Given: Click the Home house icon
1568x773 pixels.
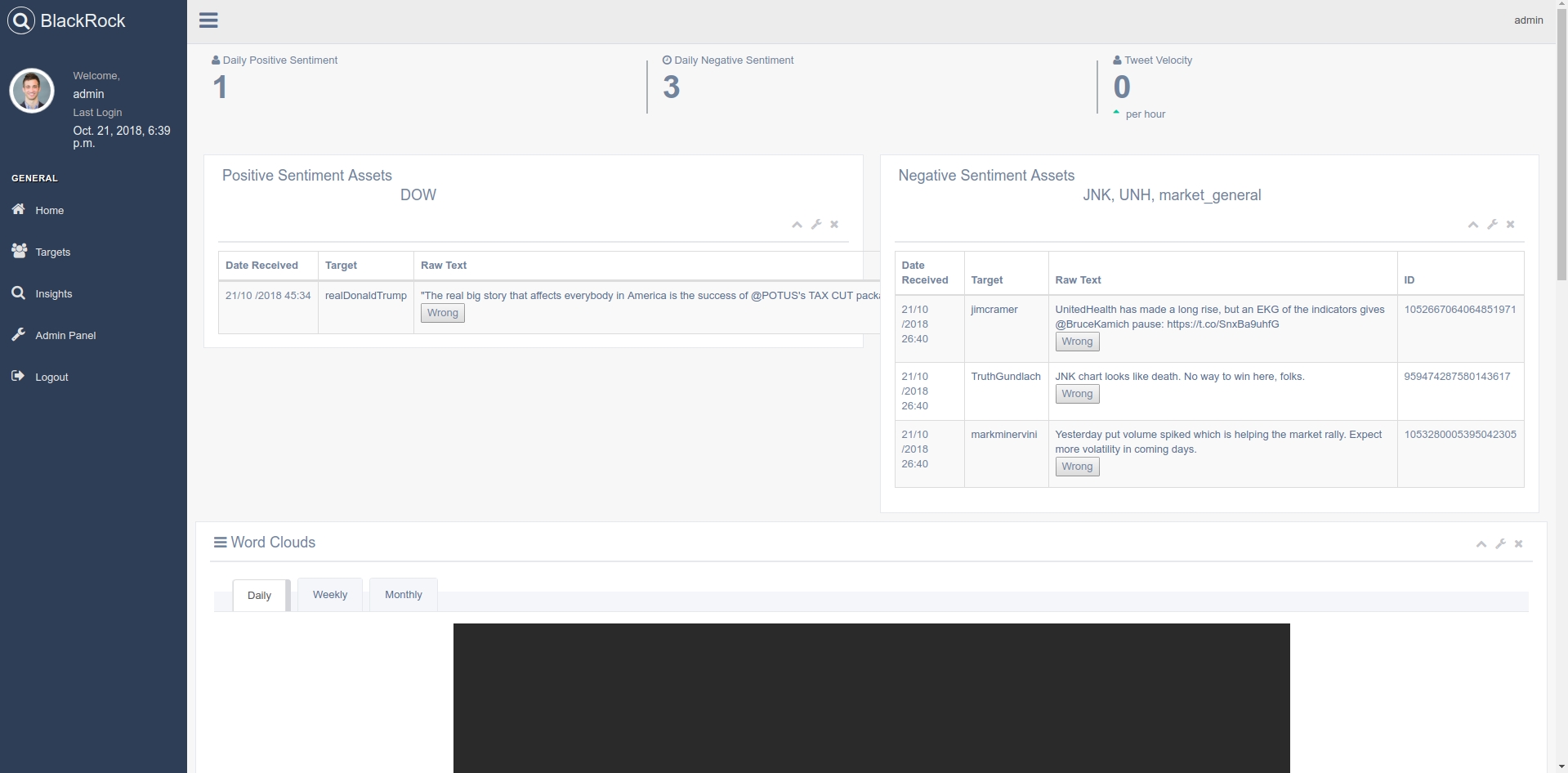Looking at the screenshot, I should click(18, 209).
